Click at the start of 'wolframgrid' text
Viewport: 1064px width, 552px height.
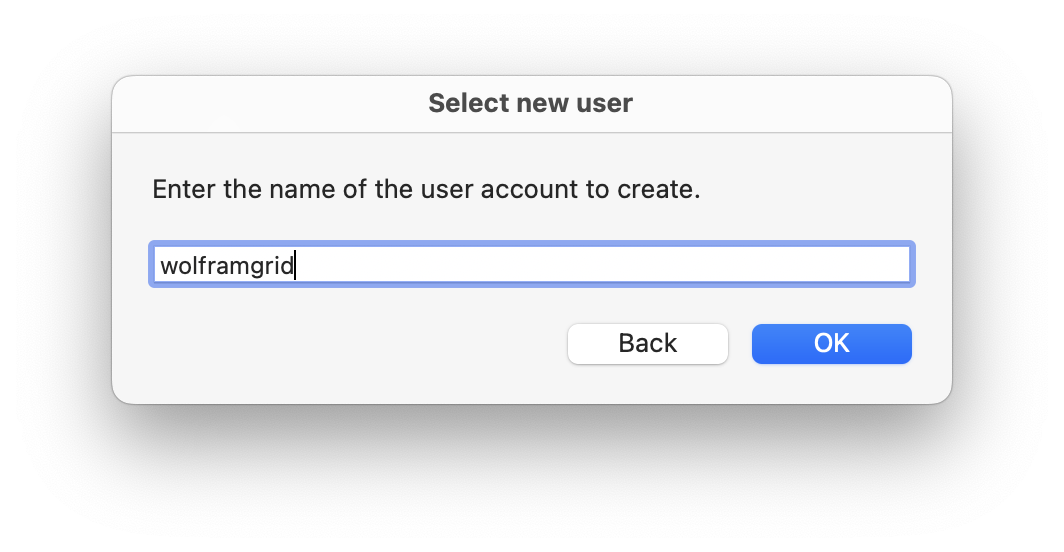[x=161, y=266]
